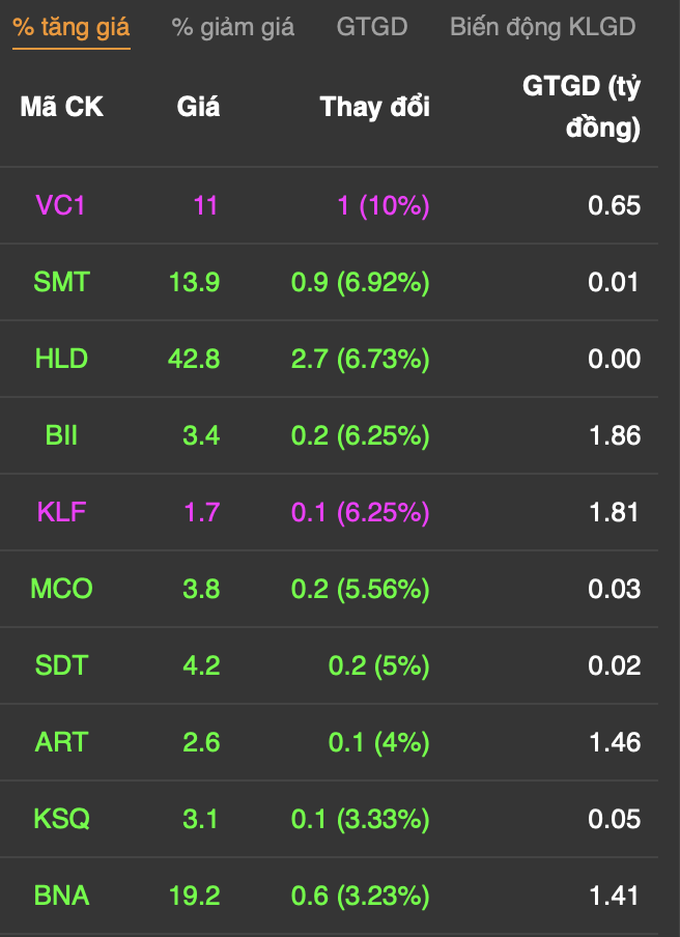Open the KLF stock link

point(62,512)
